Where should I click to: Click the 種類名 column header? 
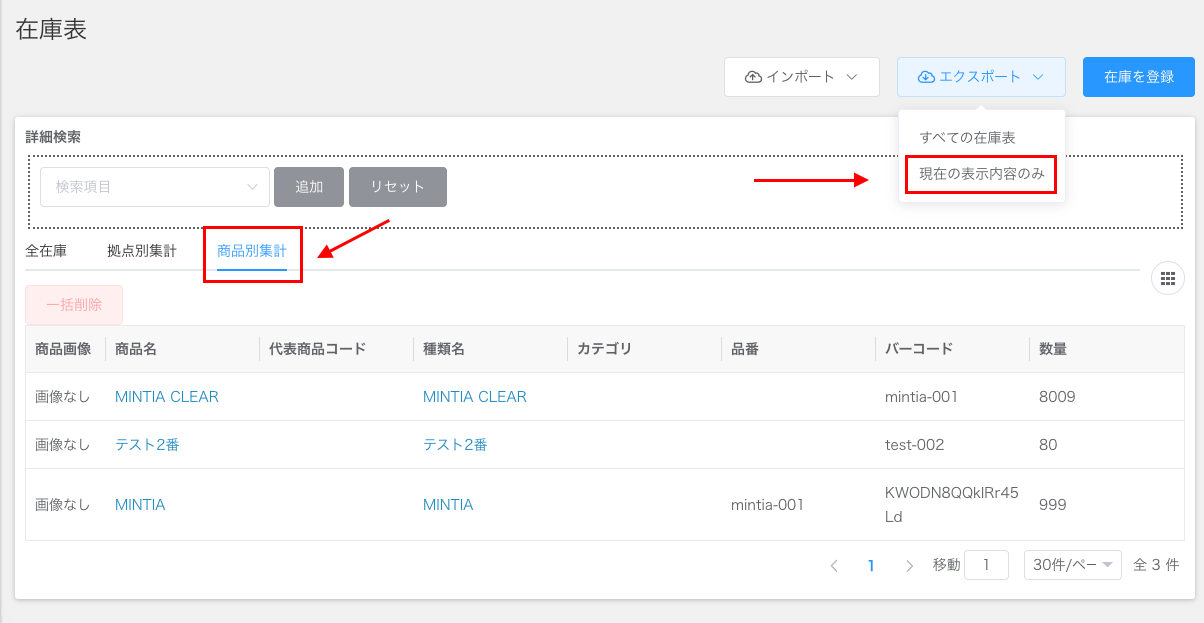(444, 349)
